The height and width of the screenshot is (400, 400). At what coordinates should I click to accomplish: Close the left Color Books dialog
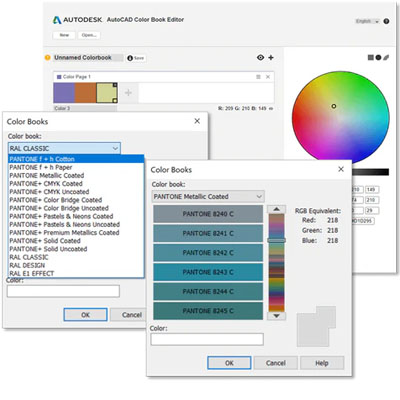[197, 121]
